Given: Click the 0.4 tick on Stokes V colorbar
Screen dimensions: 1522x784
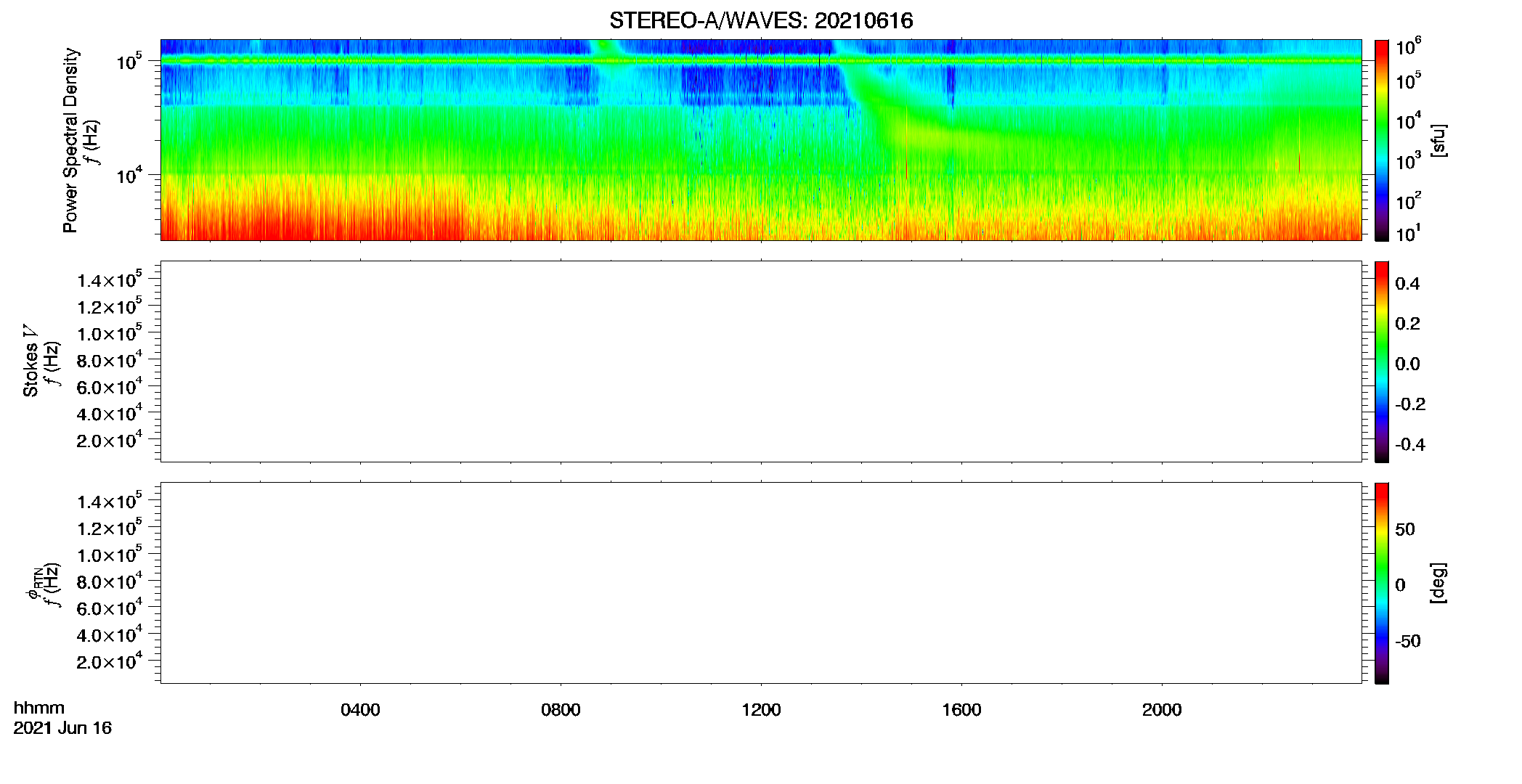Looking at the screenshot, I should [1407, 284].
